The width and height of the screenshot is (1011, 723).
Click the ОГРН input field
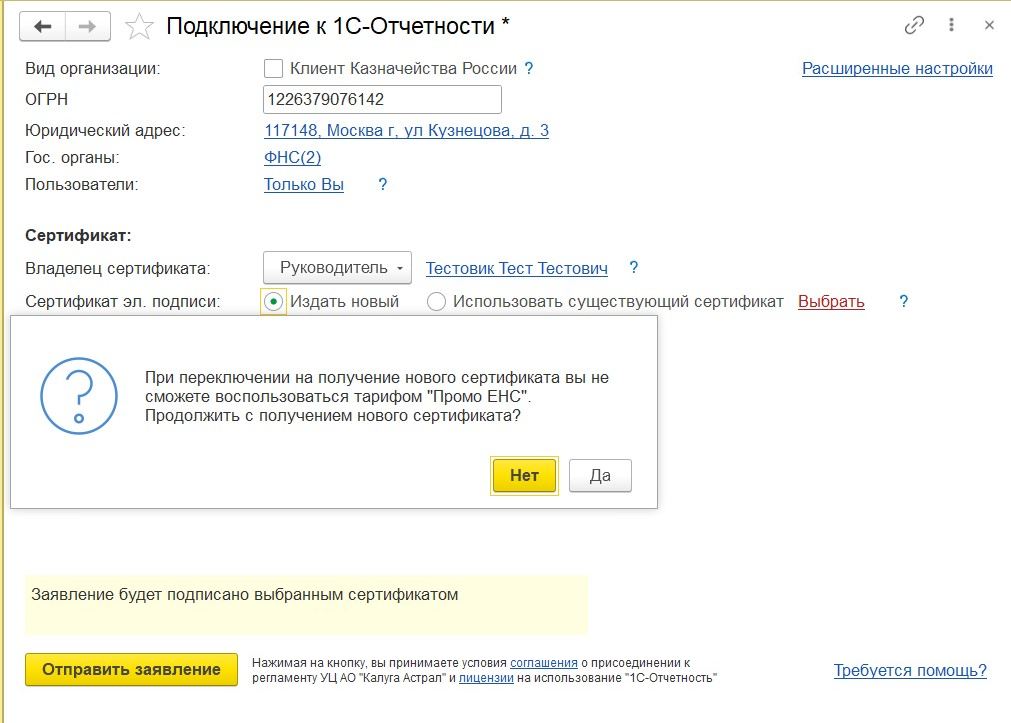382,100
